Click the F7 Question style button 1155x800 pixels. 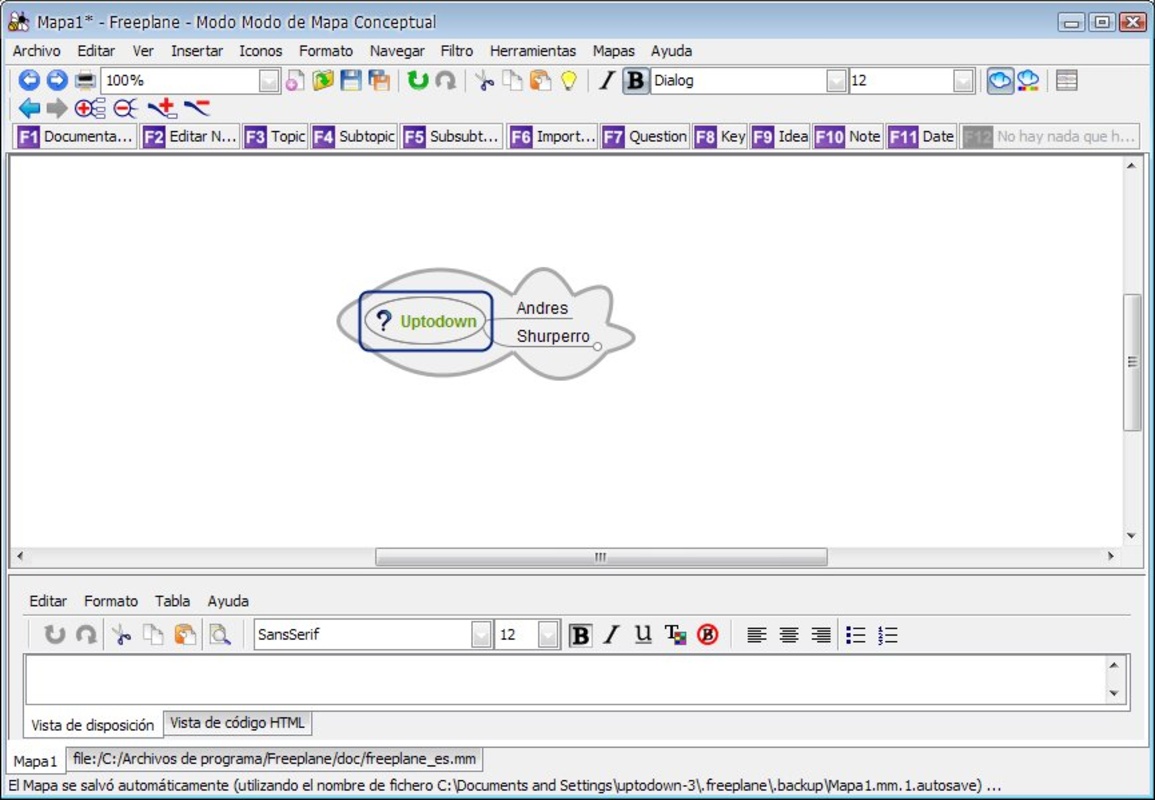pyautogui.click(x=645, y=136)
